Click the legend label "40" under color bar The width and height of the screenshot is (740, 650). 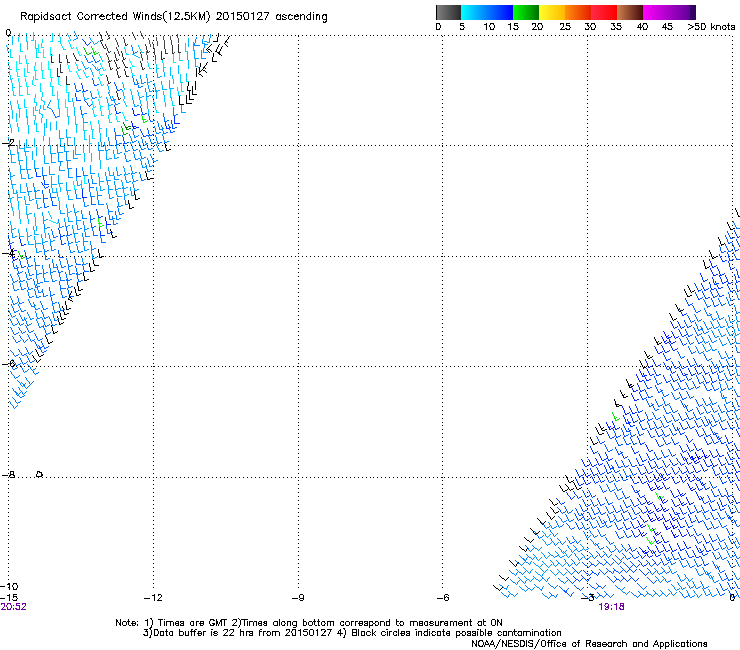point(642,27)
